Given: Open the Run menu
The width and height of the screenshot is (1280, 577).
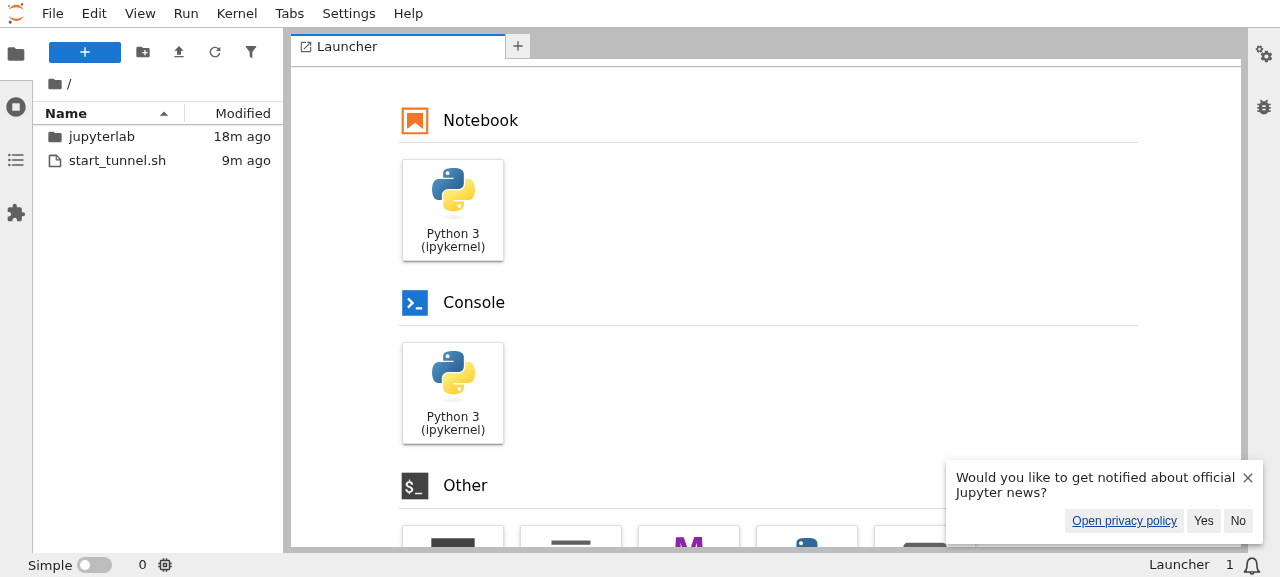Looking at the screenshot, I should [186, 14].
